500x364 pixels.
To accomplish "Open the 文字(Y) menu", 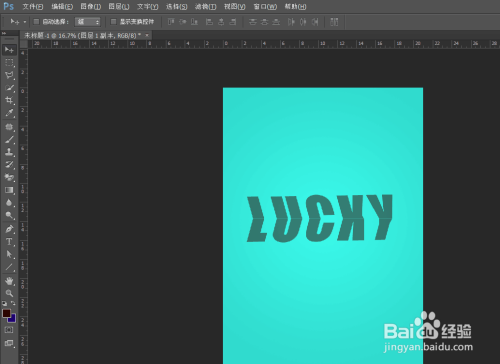I will [148, 7].
